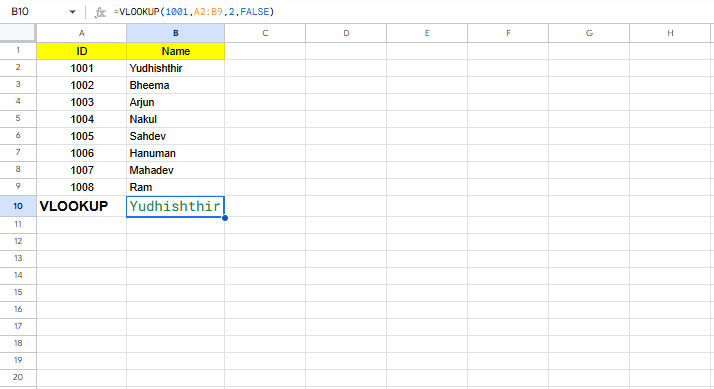Select column C header
The height and width of the screenshot is (389, 714).
coord(265,33)
